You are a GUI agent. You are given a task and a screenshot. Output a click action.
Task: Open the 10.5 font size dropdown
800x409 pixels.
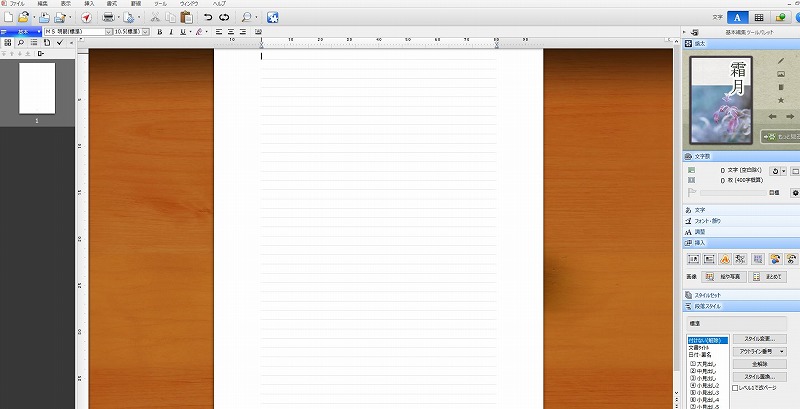click(x=146, y=32)
